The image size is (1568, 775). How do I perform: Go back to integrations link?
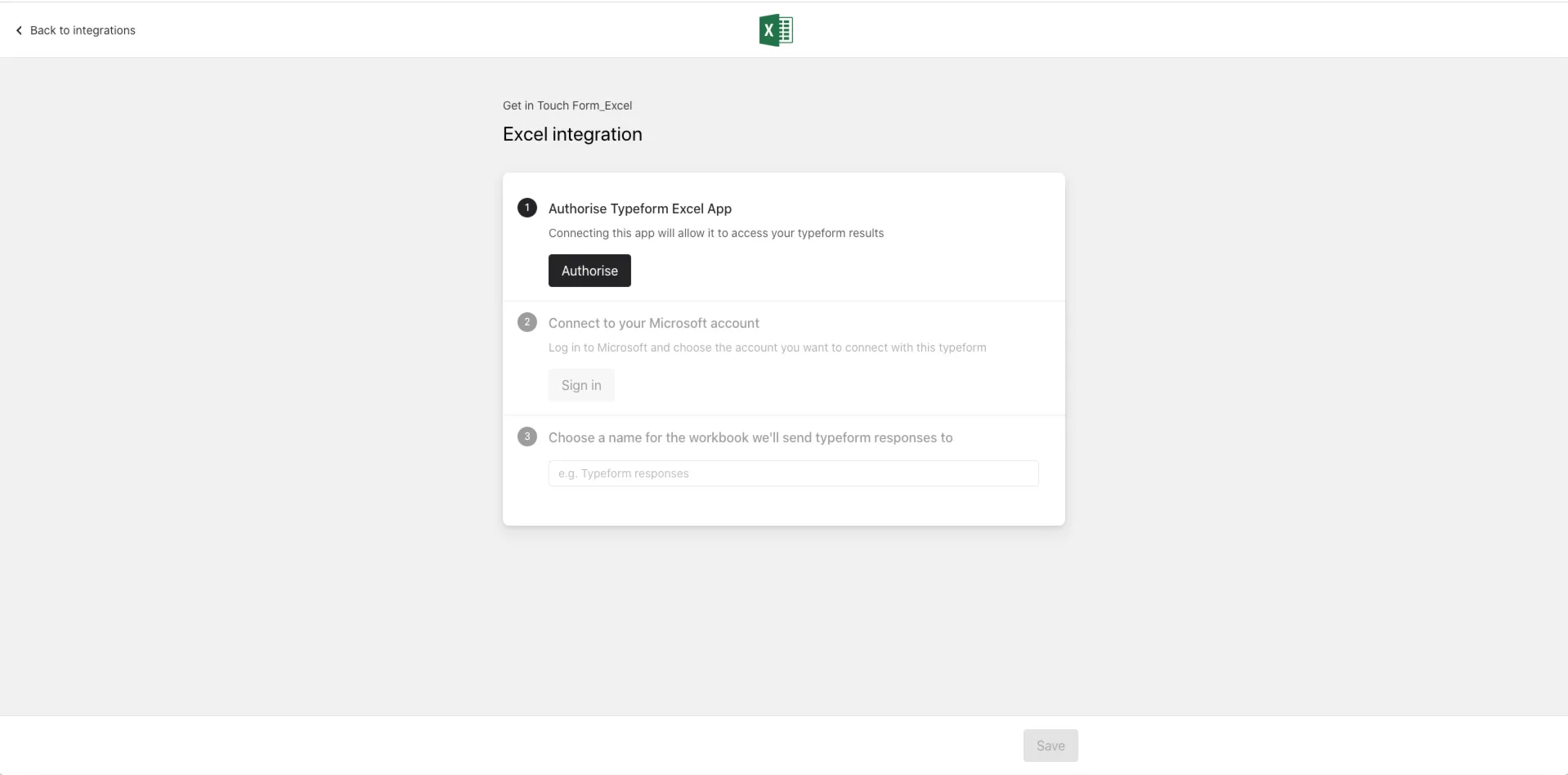(x=75, y=30)
